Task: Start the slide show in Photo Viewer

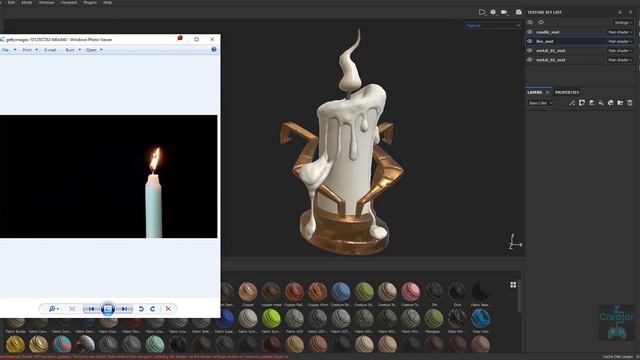Action: (108, 309)
